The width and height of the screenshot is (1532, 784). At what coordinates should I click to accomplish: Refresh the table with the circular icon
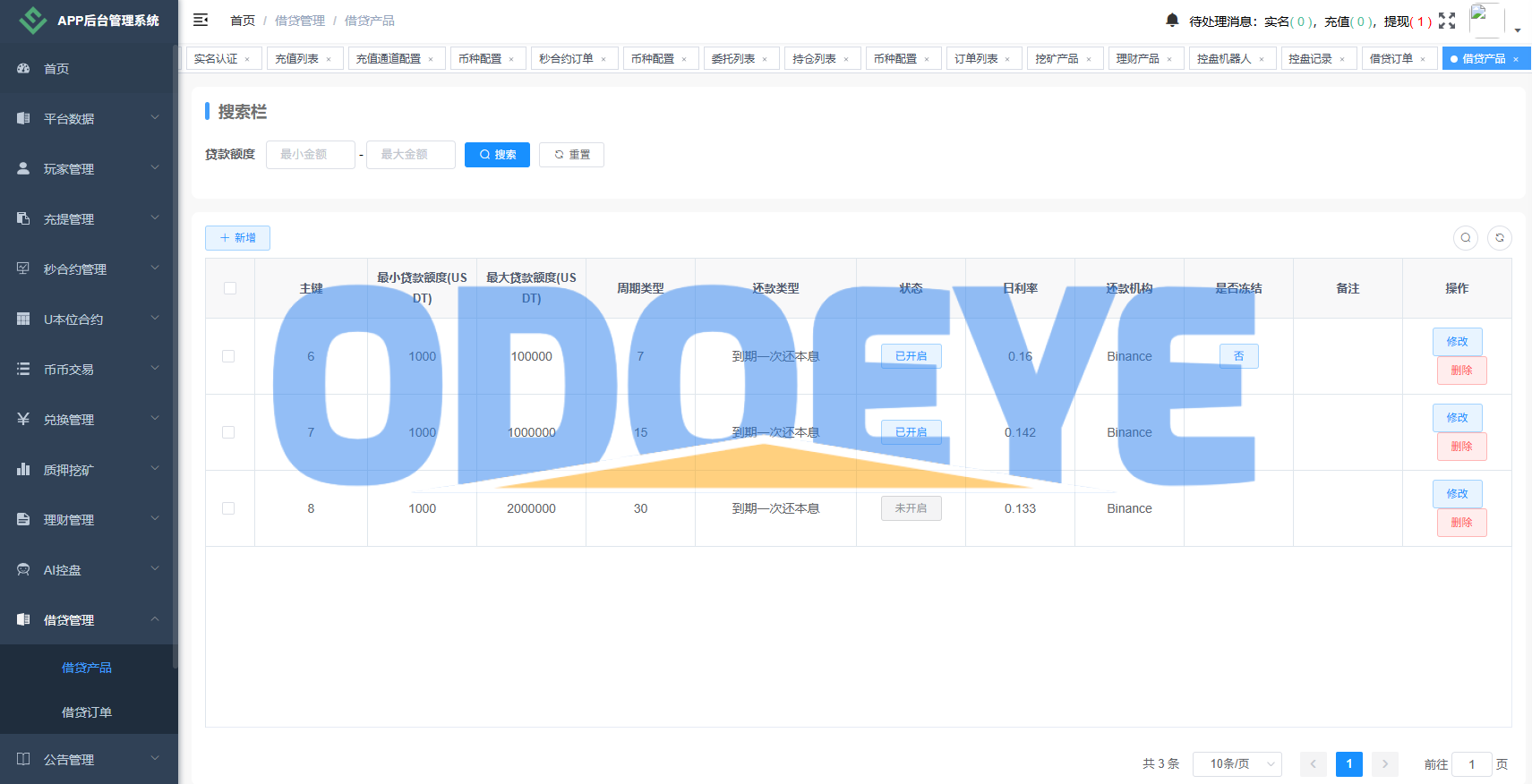pos(1500,237)
